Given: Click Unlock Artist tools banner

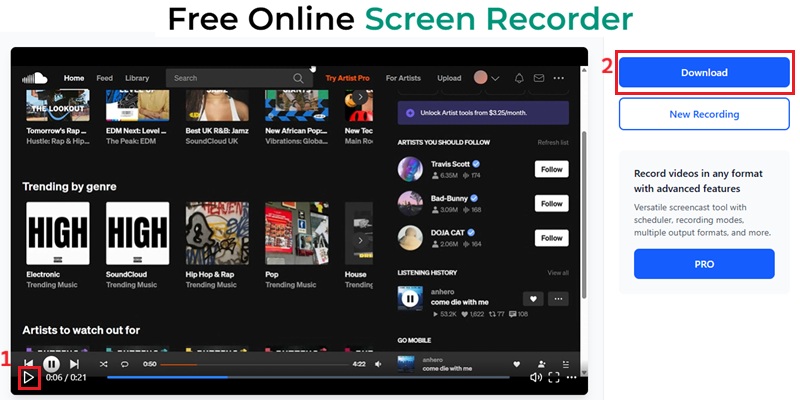Looking at the screenshot, I should click(x=483, y=113).
